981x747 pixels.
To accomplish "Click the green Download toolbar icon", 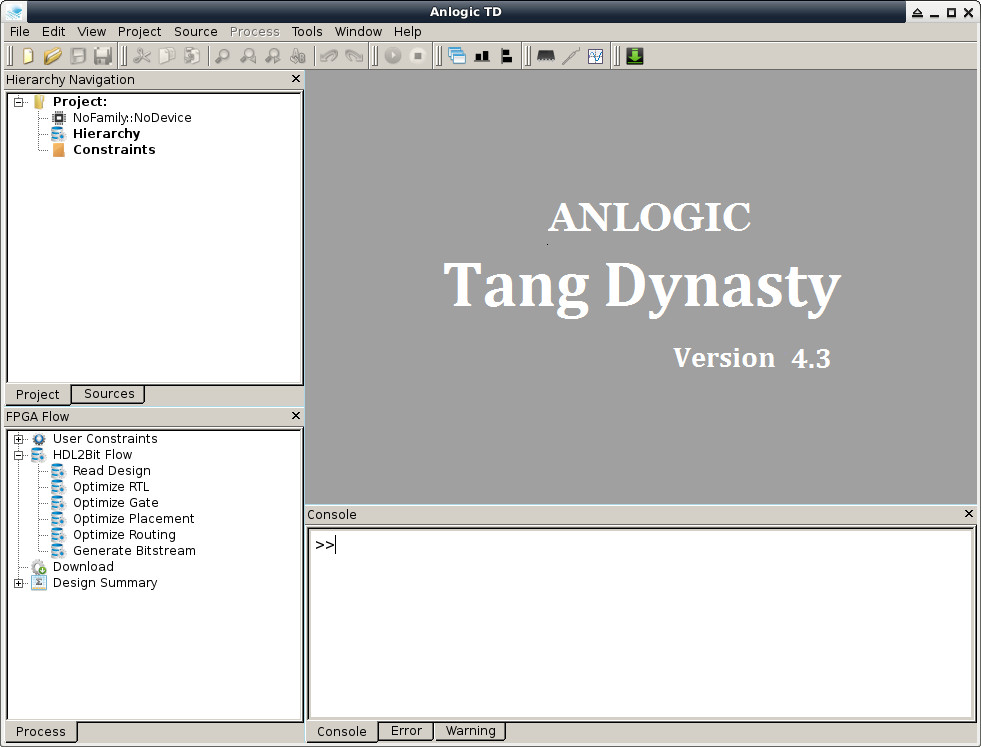I will coord(634,56).
